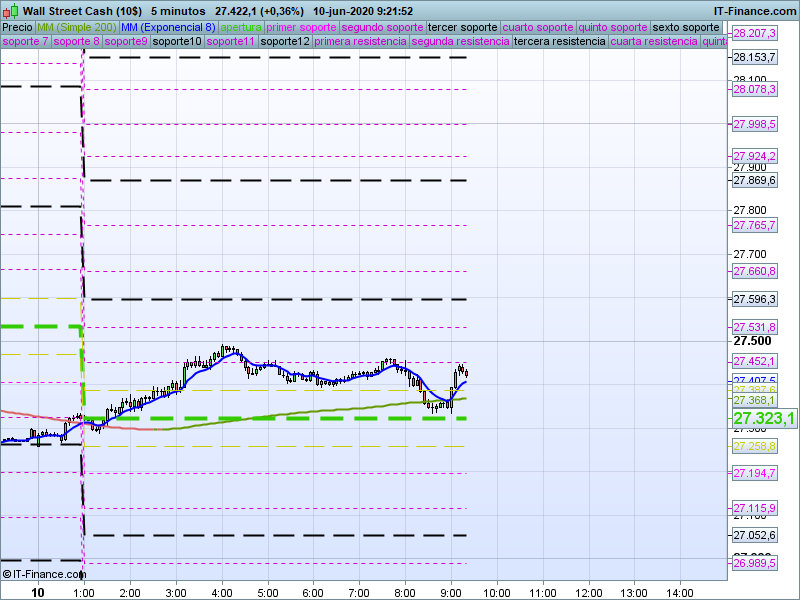Select the cuarta resistencia label
The image size is (800, 600).
click(653, 42)
